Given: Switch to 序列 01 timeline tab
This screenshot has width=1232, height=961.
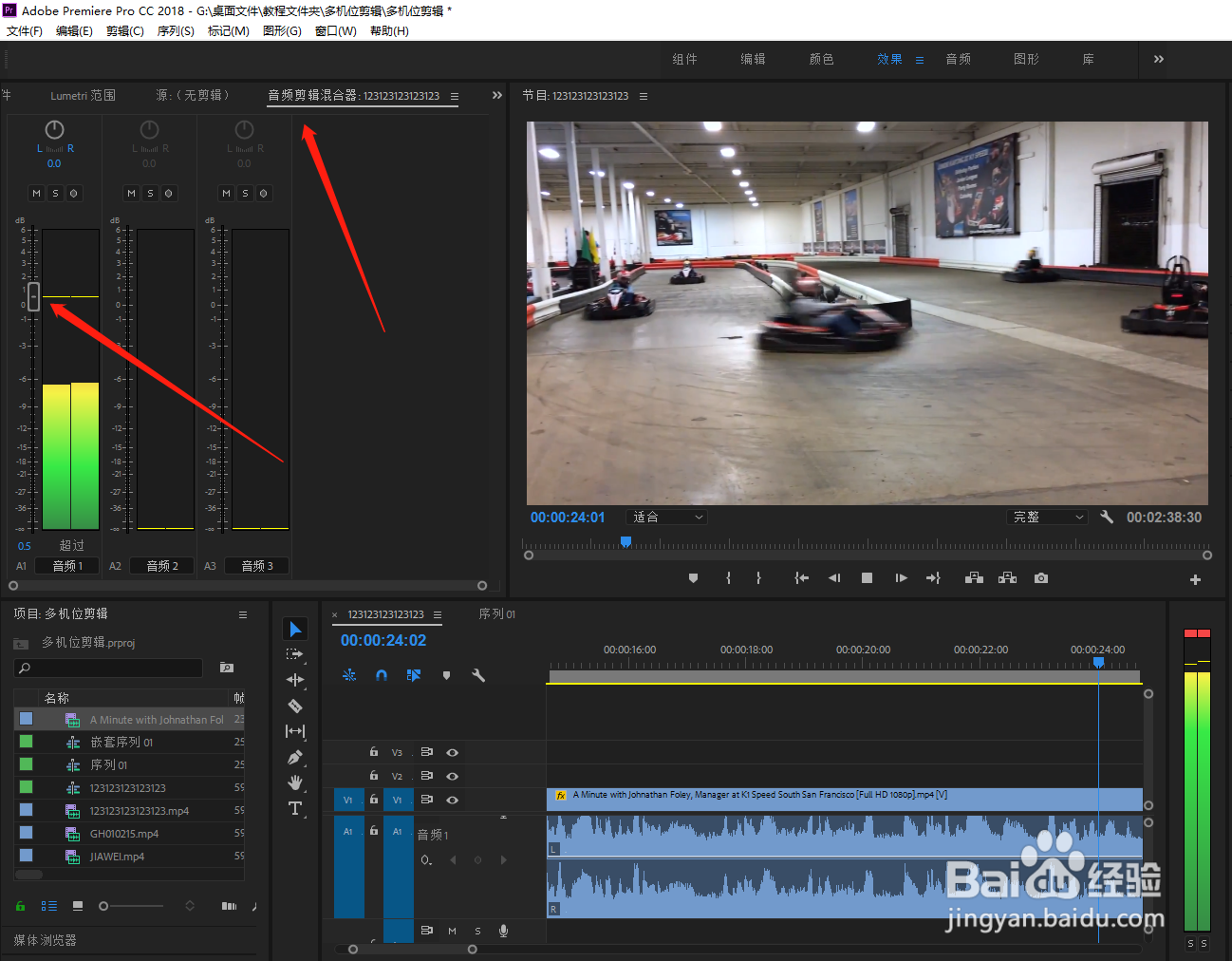Looking at the screenshot, I should (x=497, y=614).
